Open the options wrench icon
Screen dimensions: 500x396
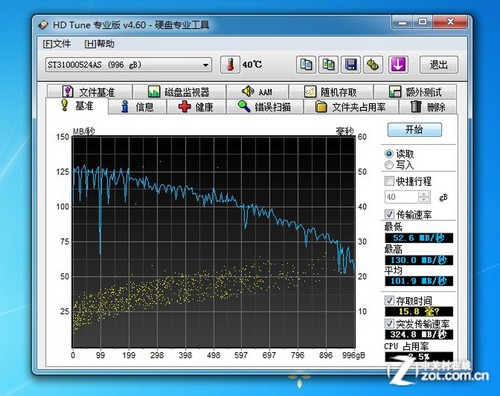[x=373, y=64]
